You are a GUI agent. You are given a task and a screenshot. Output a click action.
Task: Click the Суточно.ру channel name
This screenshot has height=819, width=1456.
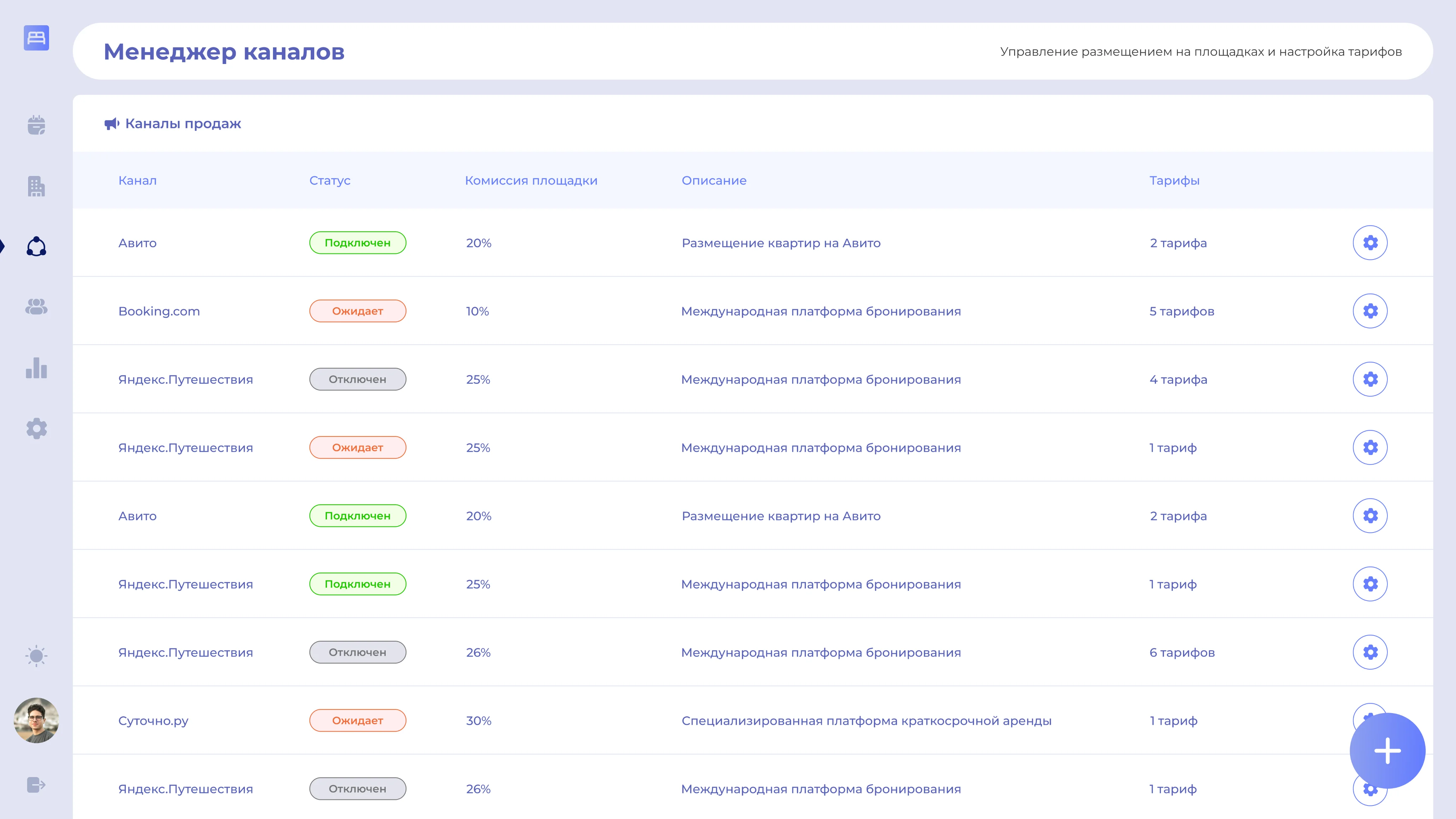pos(153,721)
